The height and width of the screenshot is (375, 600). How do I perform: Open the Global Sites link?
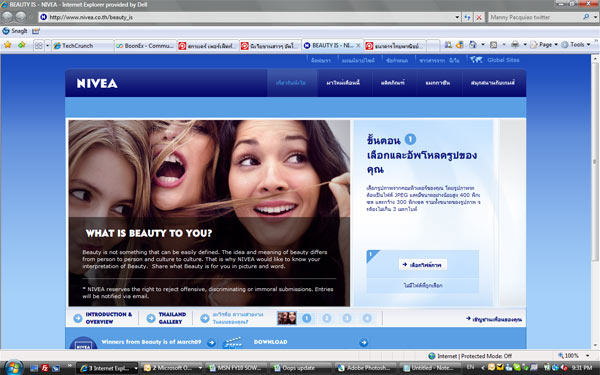coord(503,60)
